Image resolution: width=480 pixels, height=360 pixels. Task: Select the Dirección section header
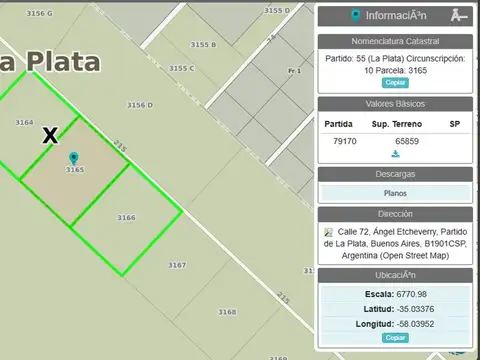395,214
